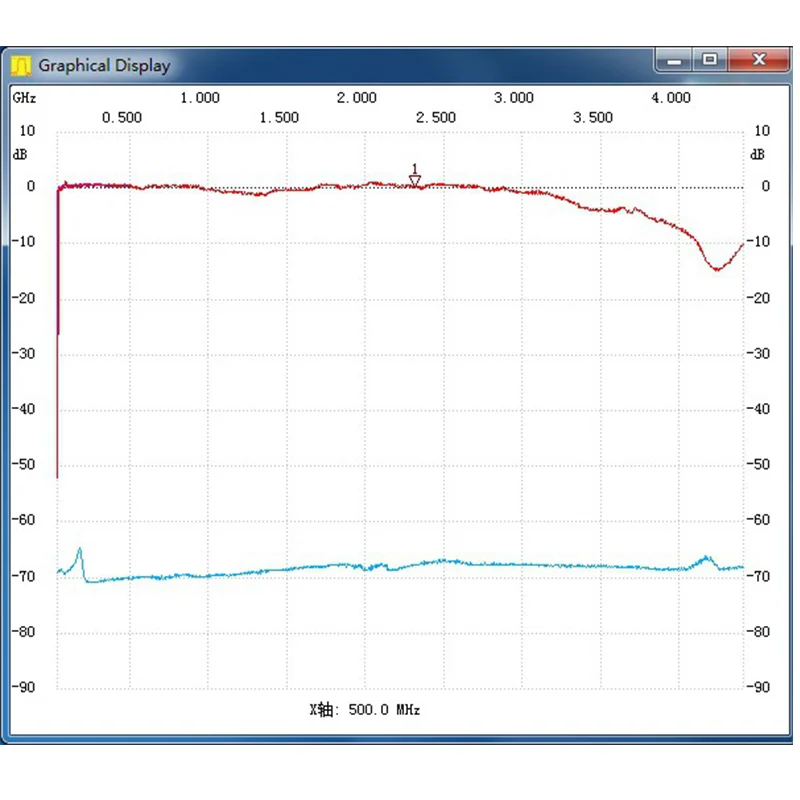Close the Graphical Display window

point(759,60)
